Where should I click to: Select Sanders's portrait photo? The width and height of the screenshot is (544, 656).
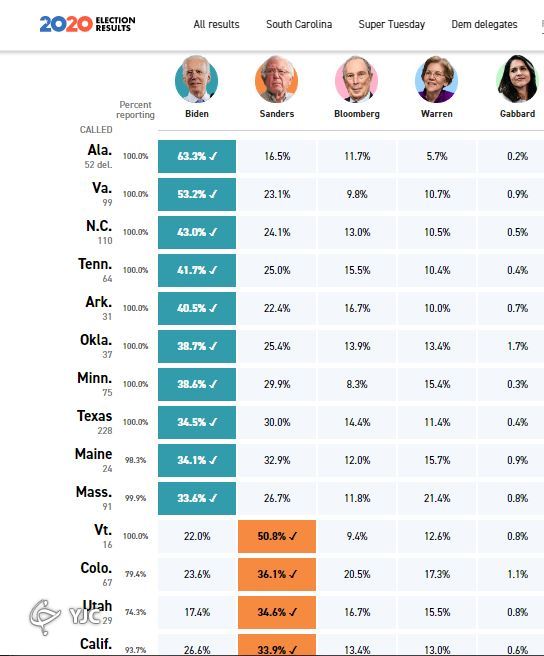point(277,79)
